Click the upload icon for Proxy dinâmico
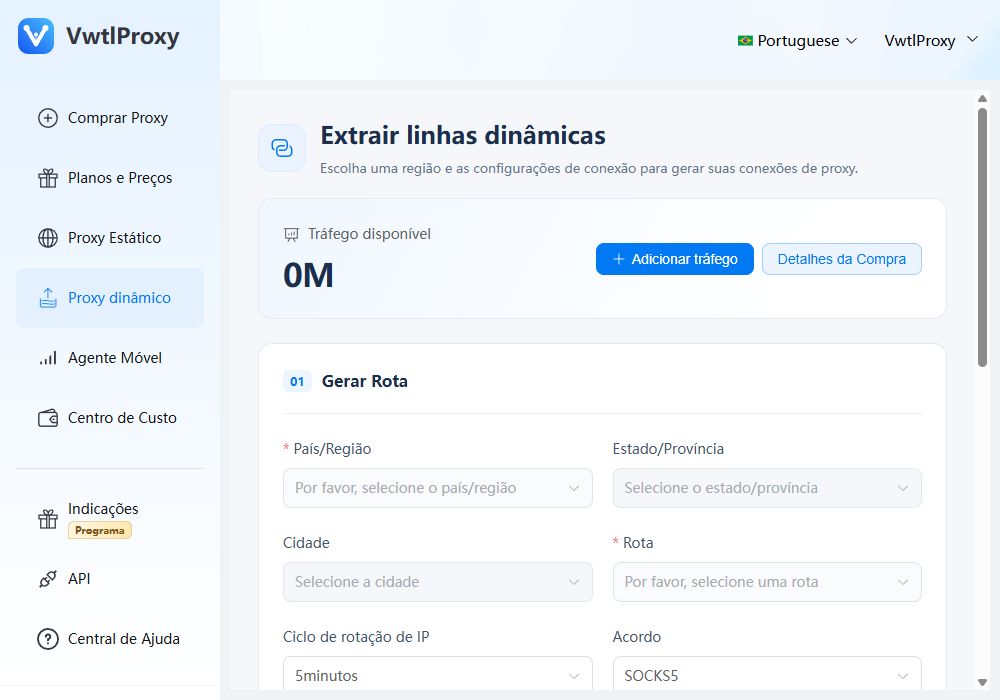 [x=48, y=298]
